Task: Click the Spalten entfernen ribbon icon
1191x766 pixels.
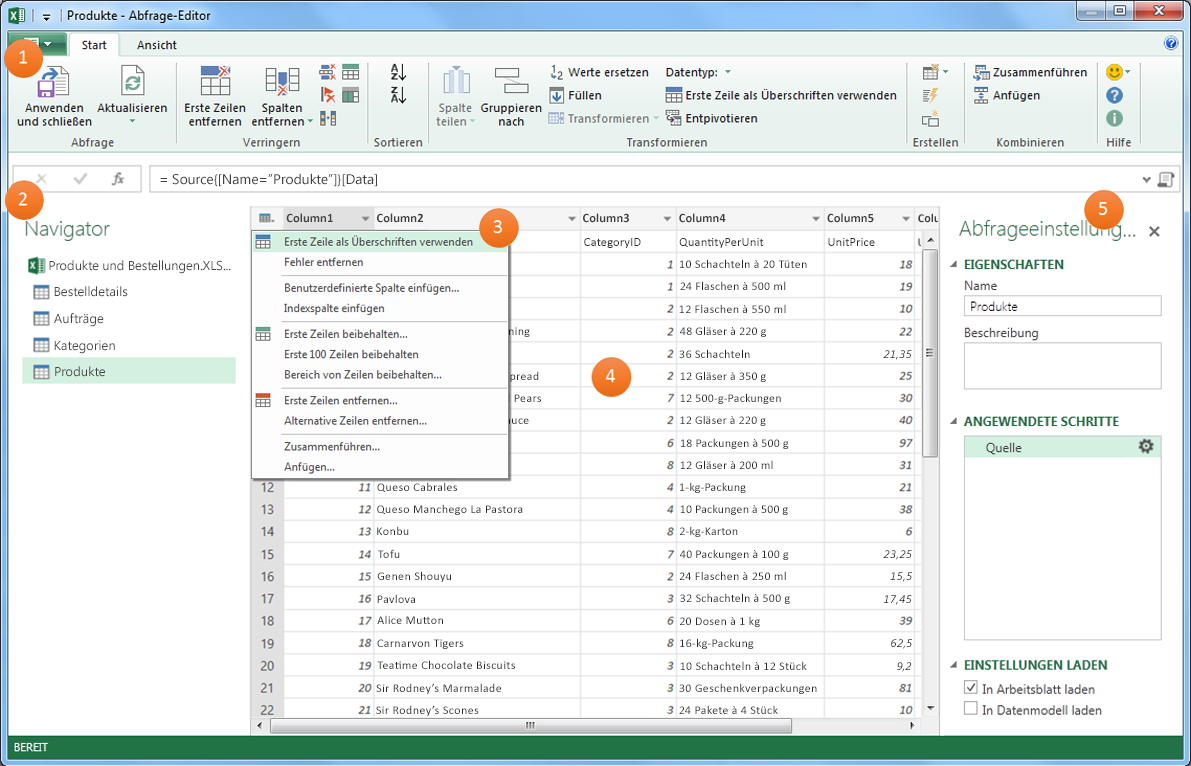Action: click(x=282, y=82)
